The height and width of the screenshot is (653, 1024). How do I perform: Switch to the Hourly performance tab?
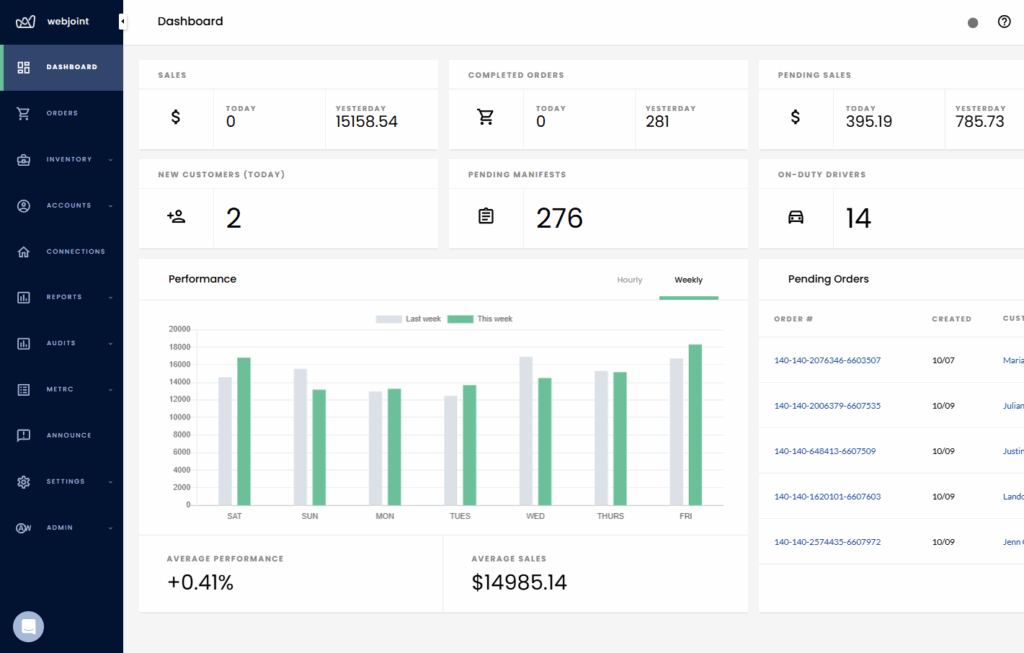coord(629,280)
